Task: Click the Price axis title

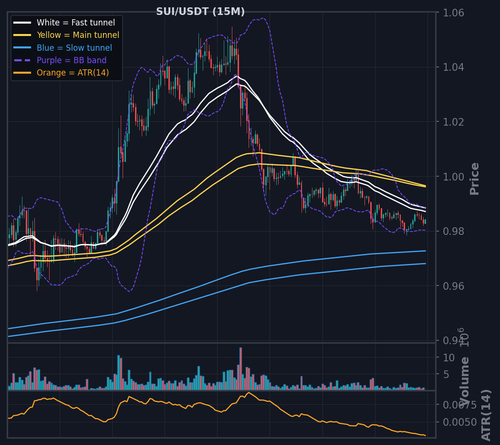Action: click(474, 179)
